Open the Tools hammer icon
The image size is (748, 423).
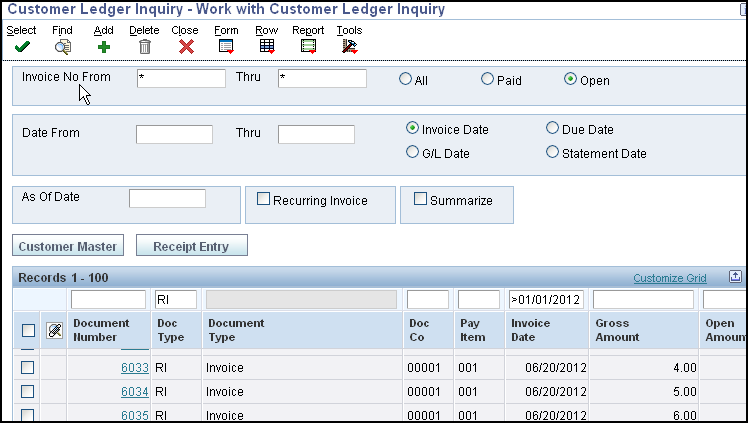coord(350,46)
